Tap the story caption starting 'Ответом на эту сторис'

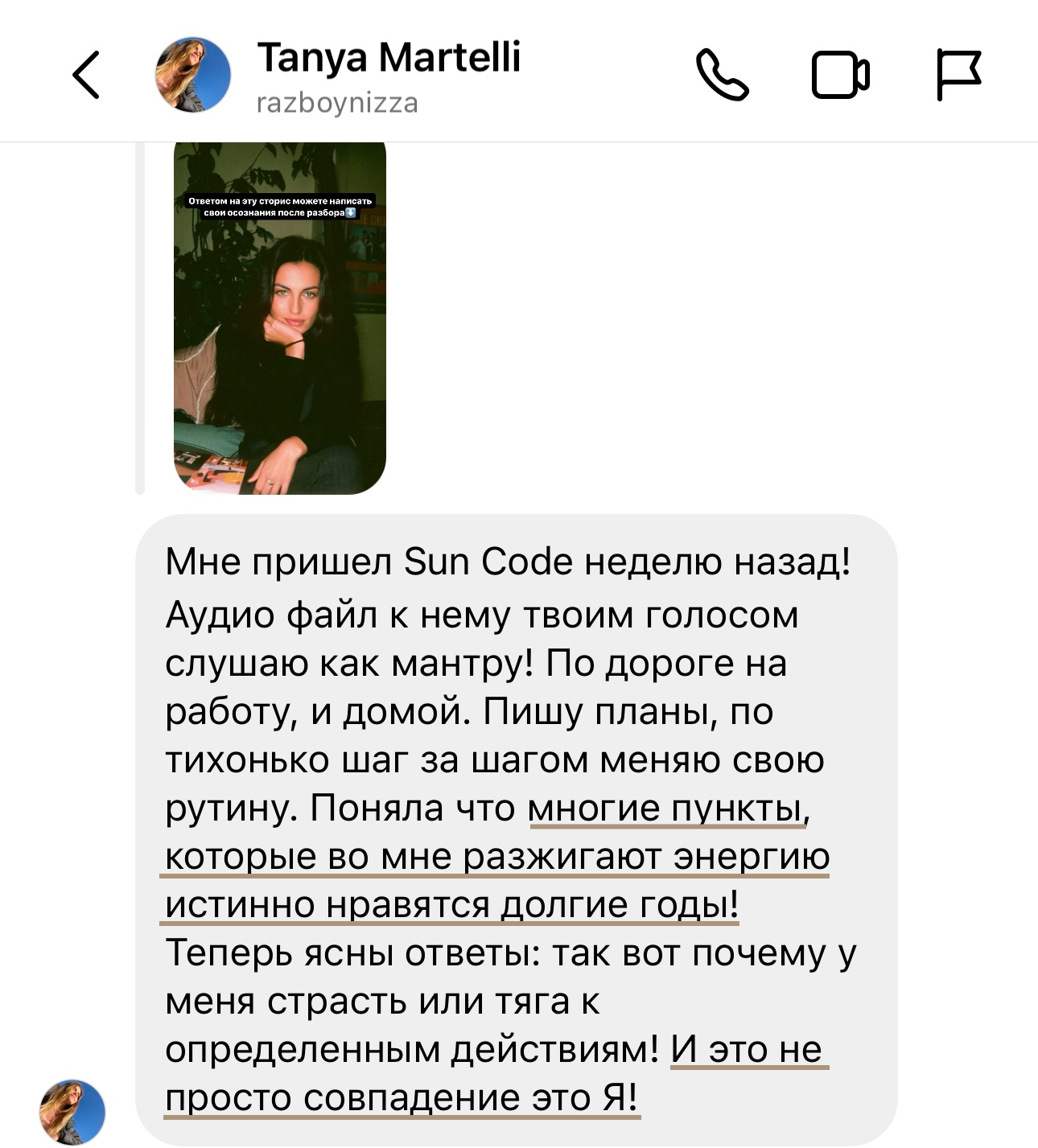[279, 207]
